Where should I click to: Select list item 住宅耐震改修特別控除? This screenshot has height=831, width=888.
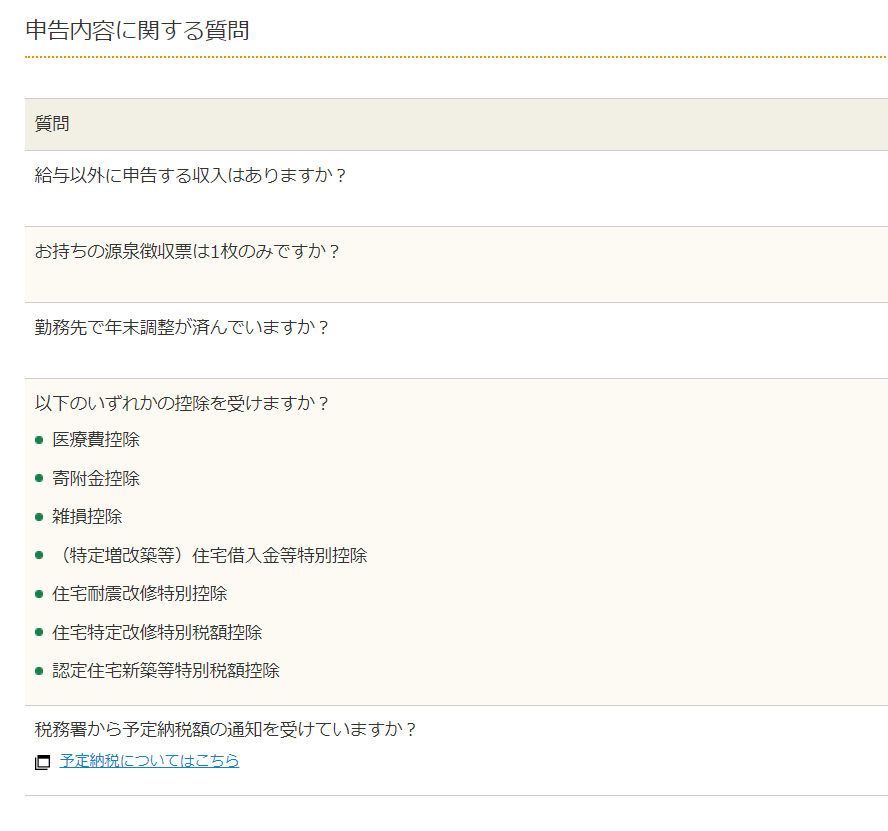139,594
